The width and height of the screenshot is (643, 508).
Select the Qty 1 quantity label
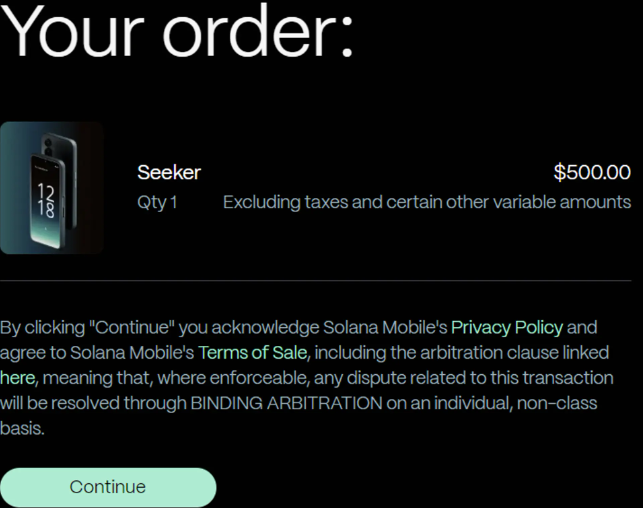coord(157,202)
